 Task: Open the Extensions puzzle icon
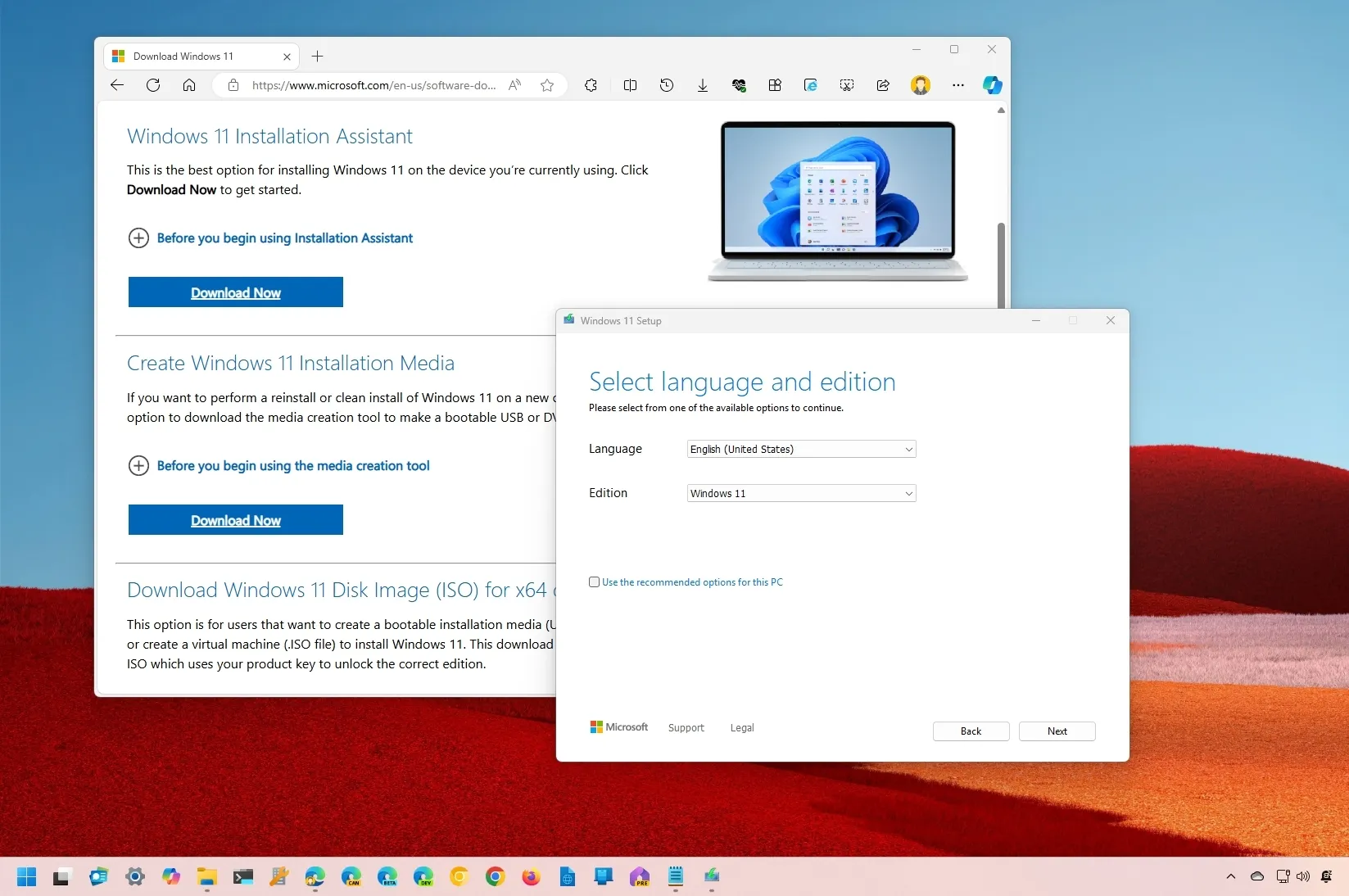pyautogui.click(x=591, y=85)
